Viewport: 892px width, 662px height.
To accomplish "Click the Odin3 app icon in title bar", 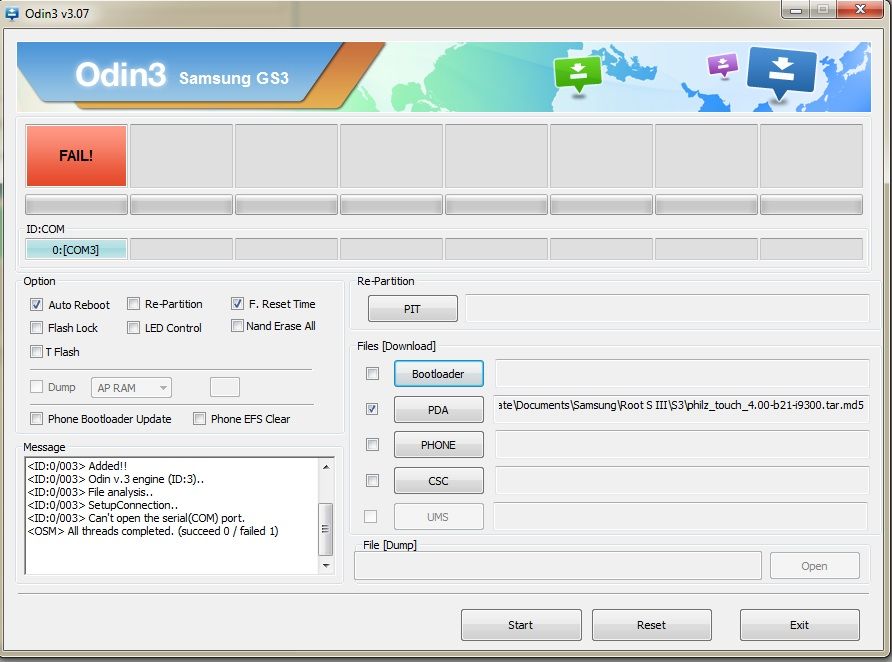I will pyautogui.click(x=13, y=10).
